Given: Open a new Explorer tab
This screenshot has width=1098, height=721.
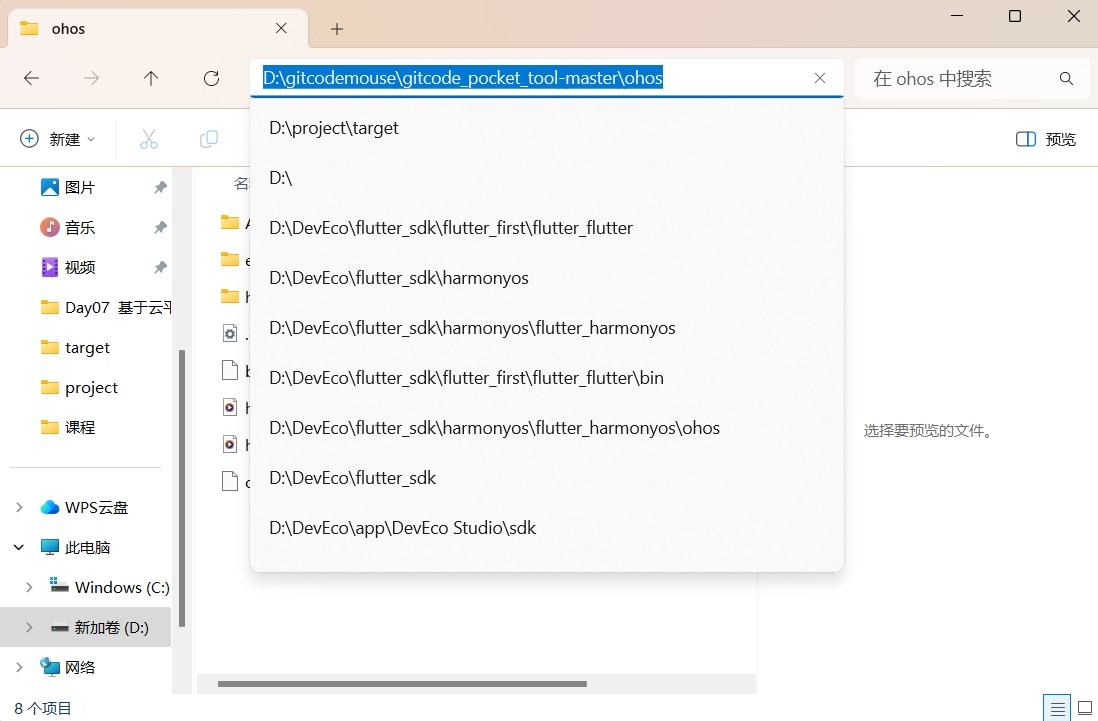Looking at the screenshot, I should pyautogui.click(x=337, y=29).
